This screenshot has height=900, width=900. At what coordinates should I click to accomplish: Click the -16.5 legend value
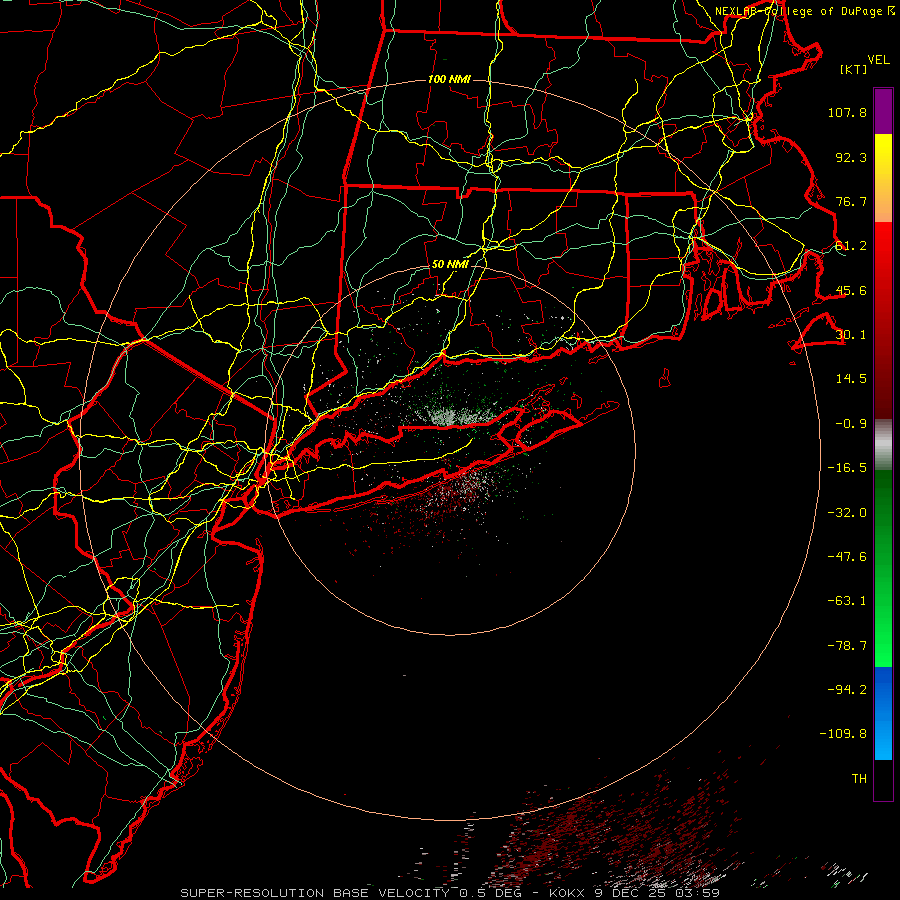[847, 468]
